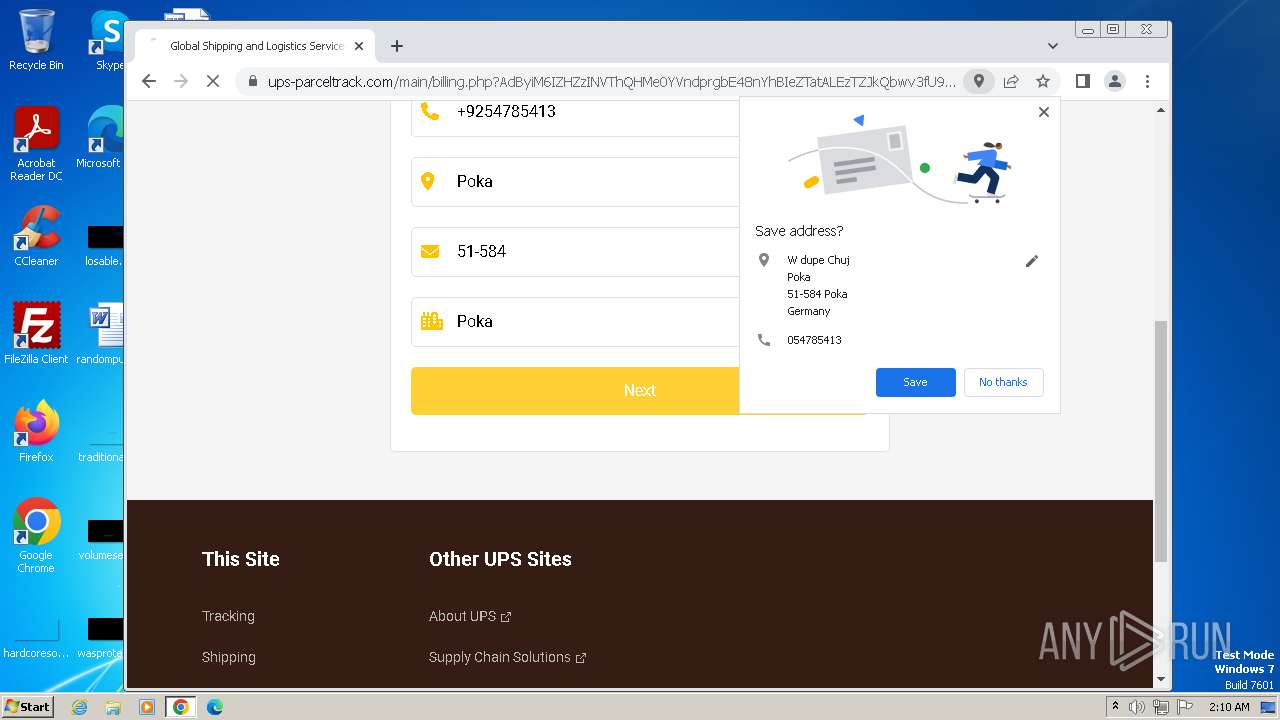Open a new browser tab
This screenshot has height=720, width=1280.
[397, 46]
